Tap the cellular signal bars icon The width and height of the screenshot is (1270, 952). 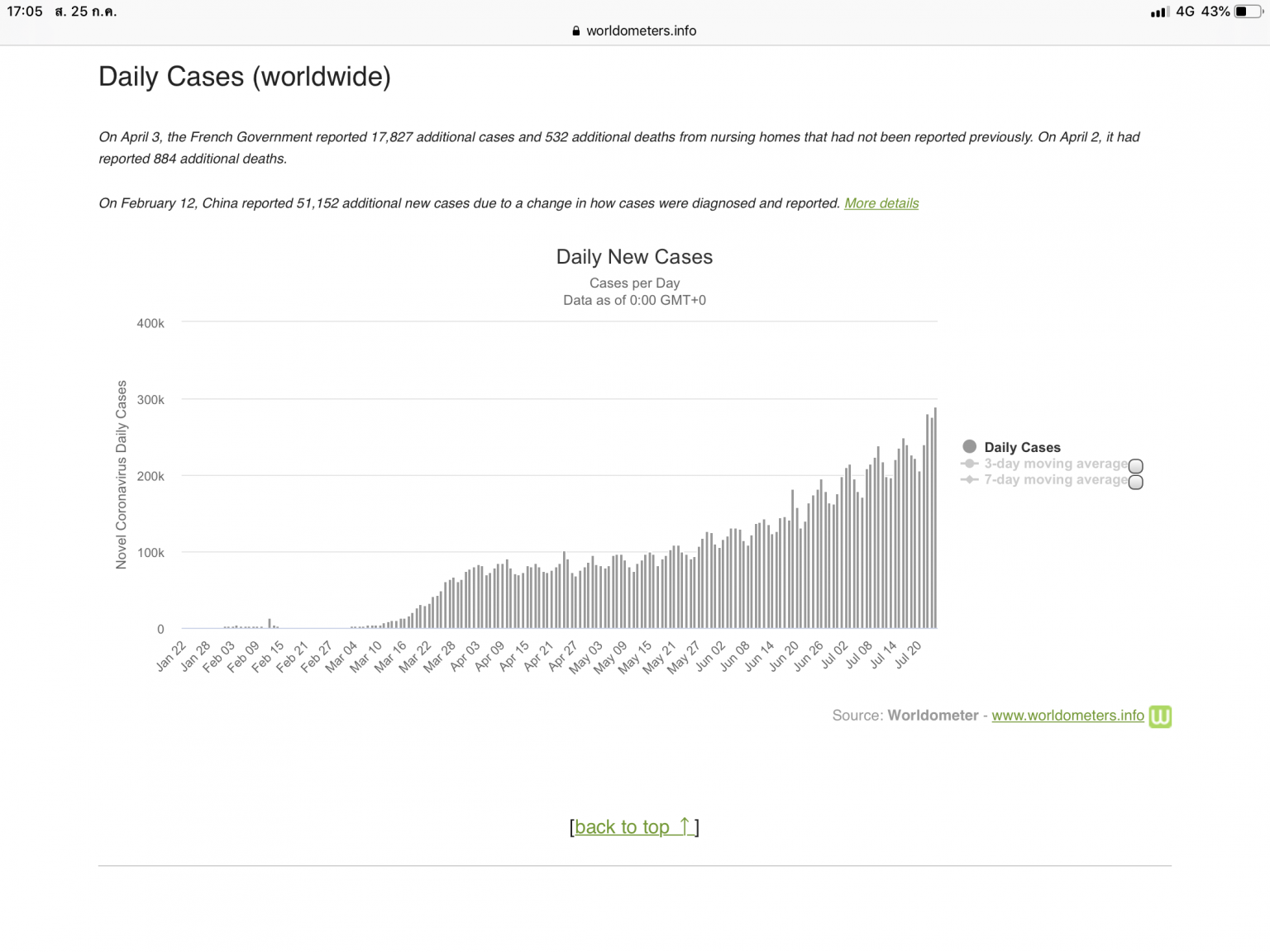tap(1159, 12)
